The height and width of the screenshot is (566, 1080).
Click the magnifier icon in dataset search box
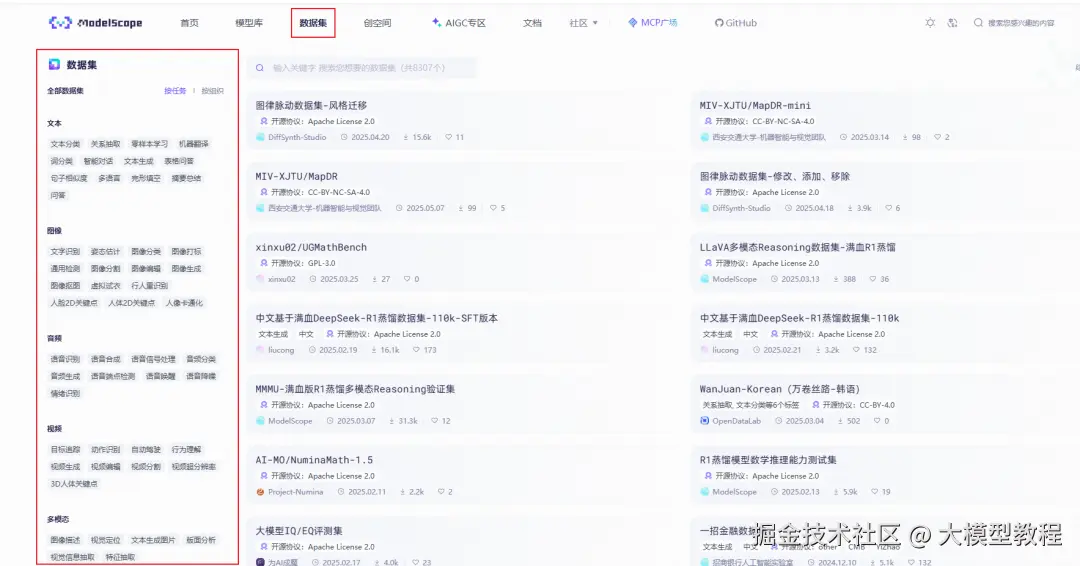click(x=260, y=67)
